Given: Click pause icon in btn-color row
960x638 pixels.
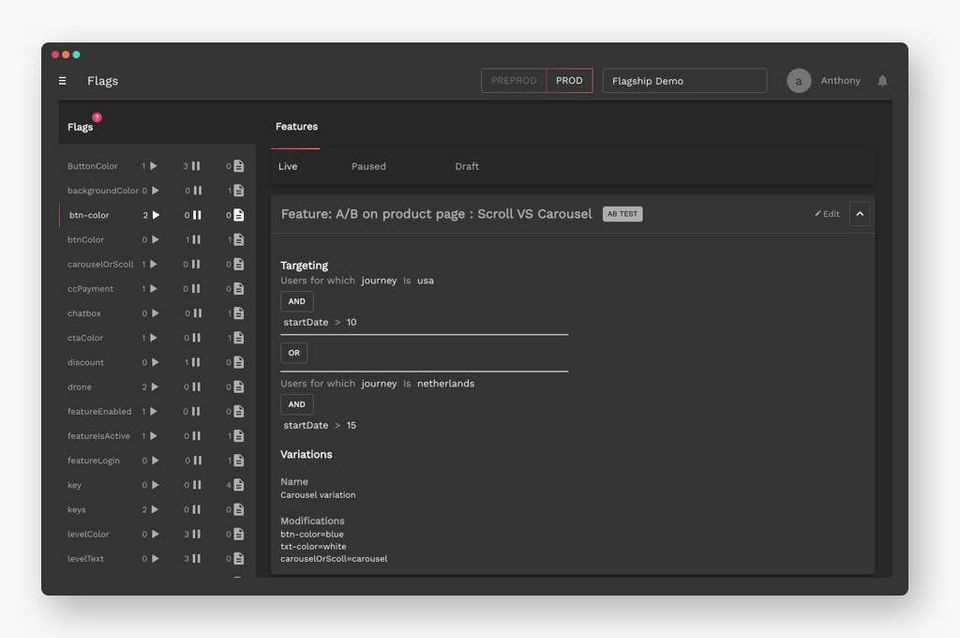Looking at the screenshot, I should tap(197, 215).
